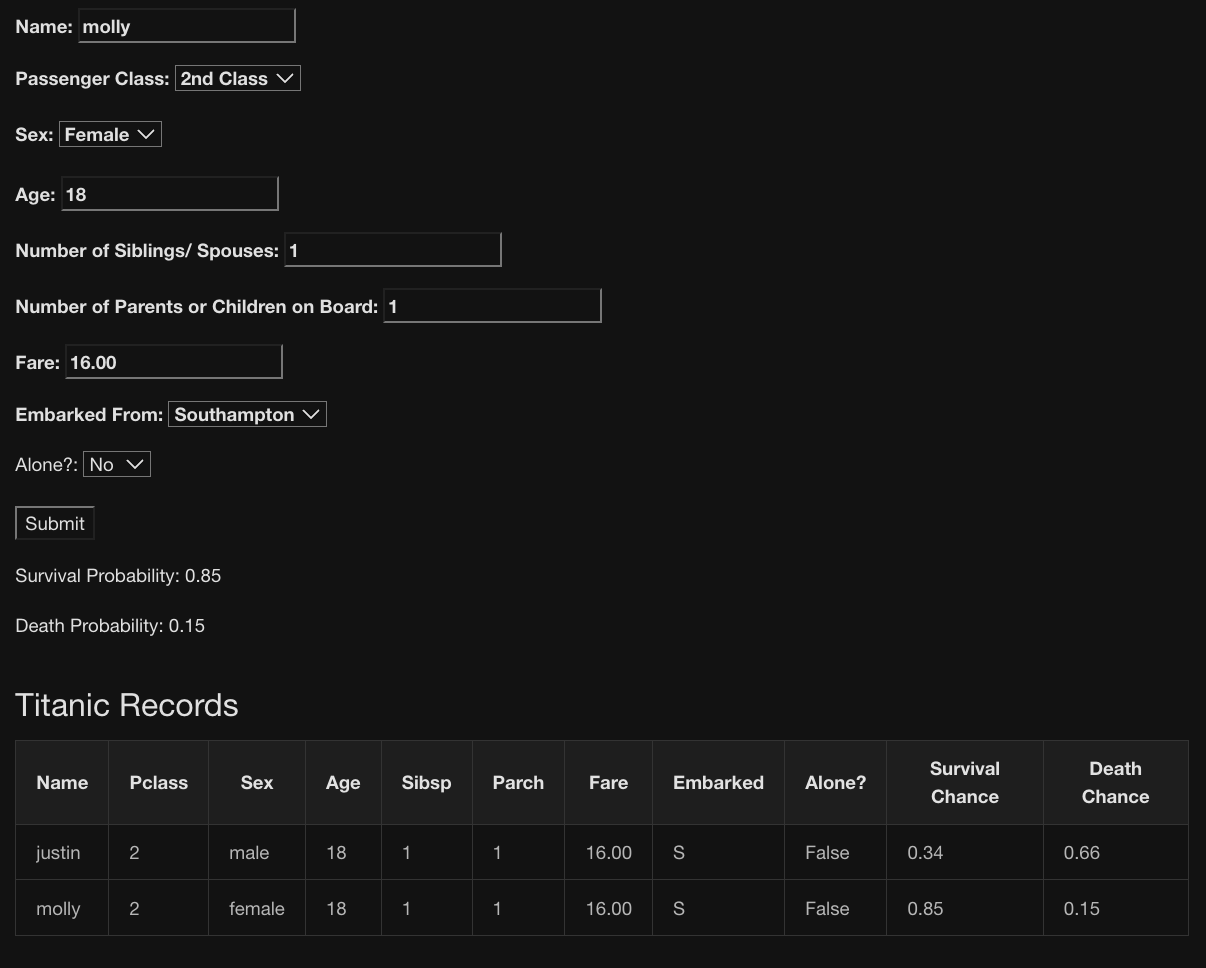Click the Parents or Children on Board field
The height and width of the screenshot is (968, 1206).
coord(492,306)
